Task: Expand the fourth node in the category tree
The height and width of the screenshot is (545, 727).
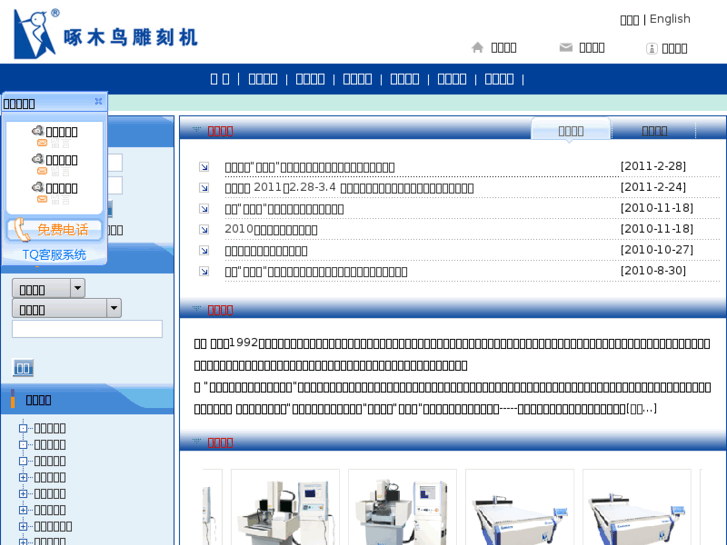Action: tap(23, 477)
